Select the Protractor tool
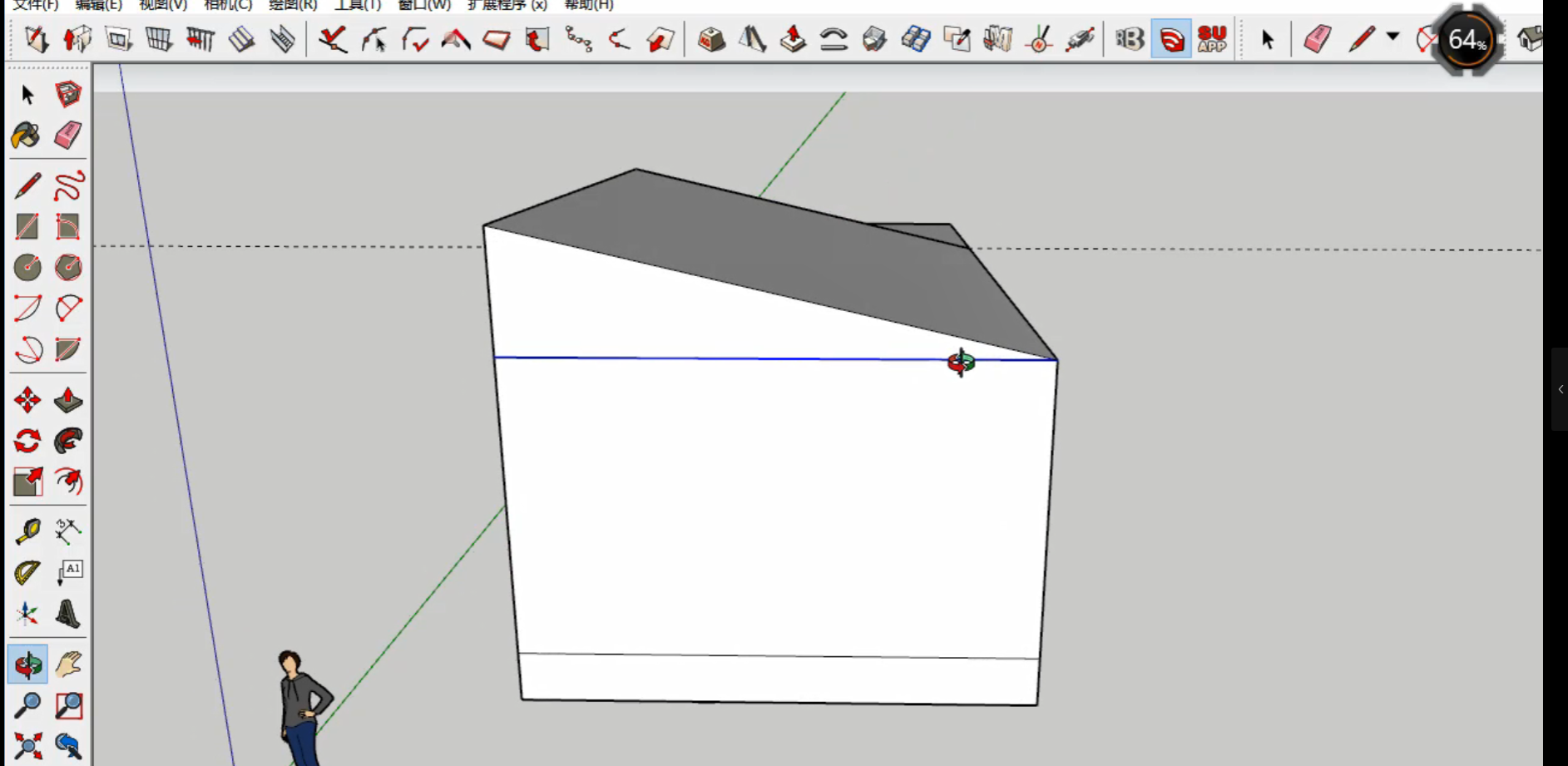1568x766 pixels. (27, 572)
